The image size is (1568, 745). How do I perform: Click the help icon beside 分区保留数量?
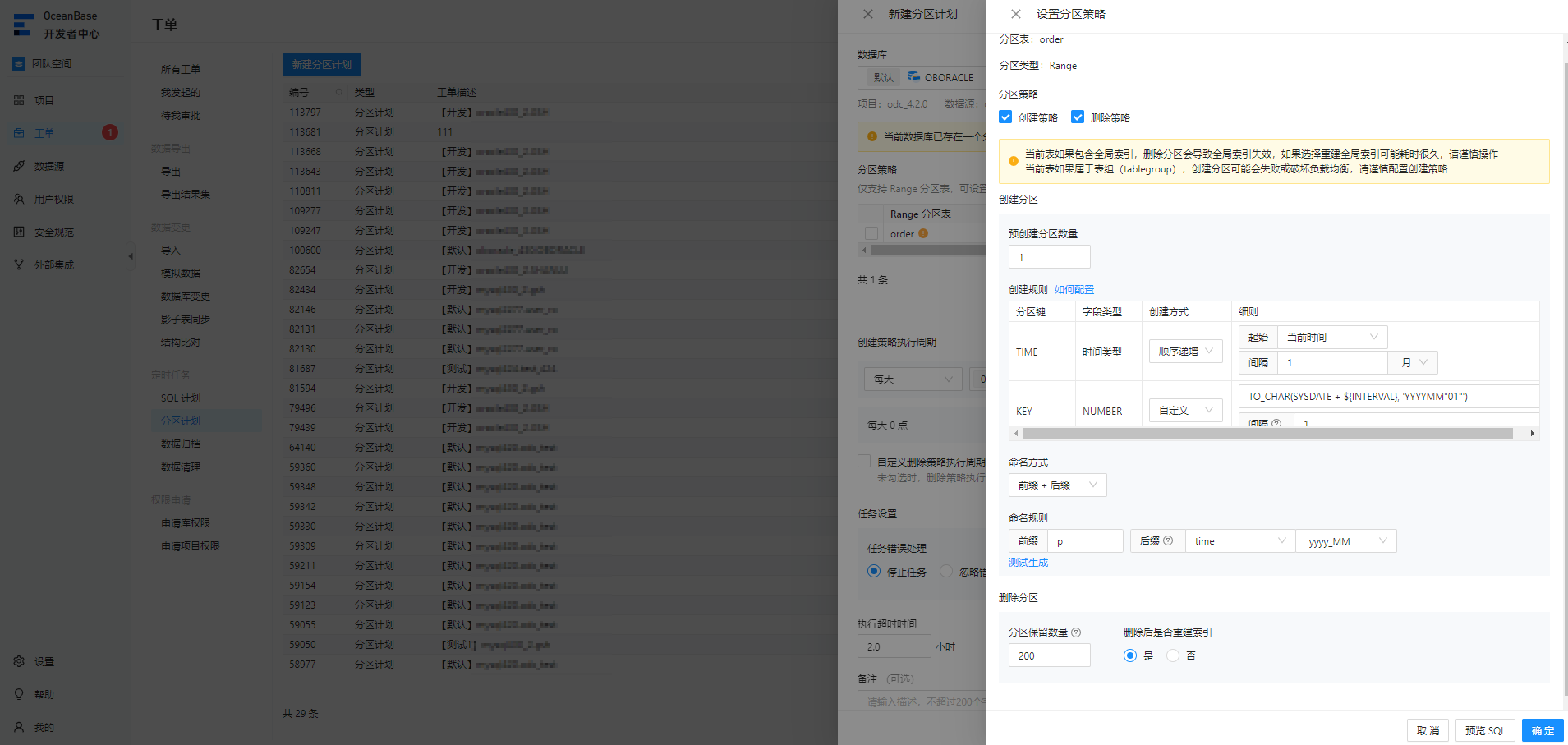1076,632
